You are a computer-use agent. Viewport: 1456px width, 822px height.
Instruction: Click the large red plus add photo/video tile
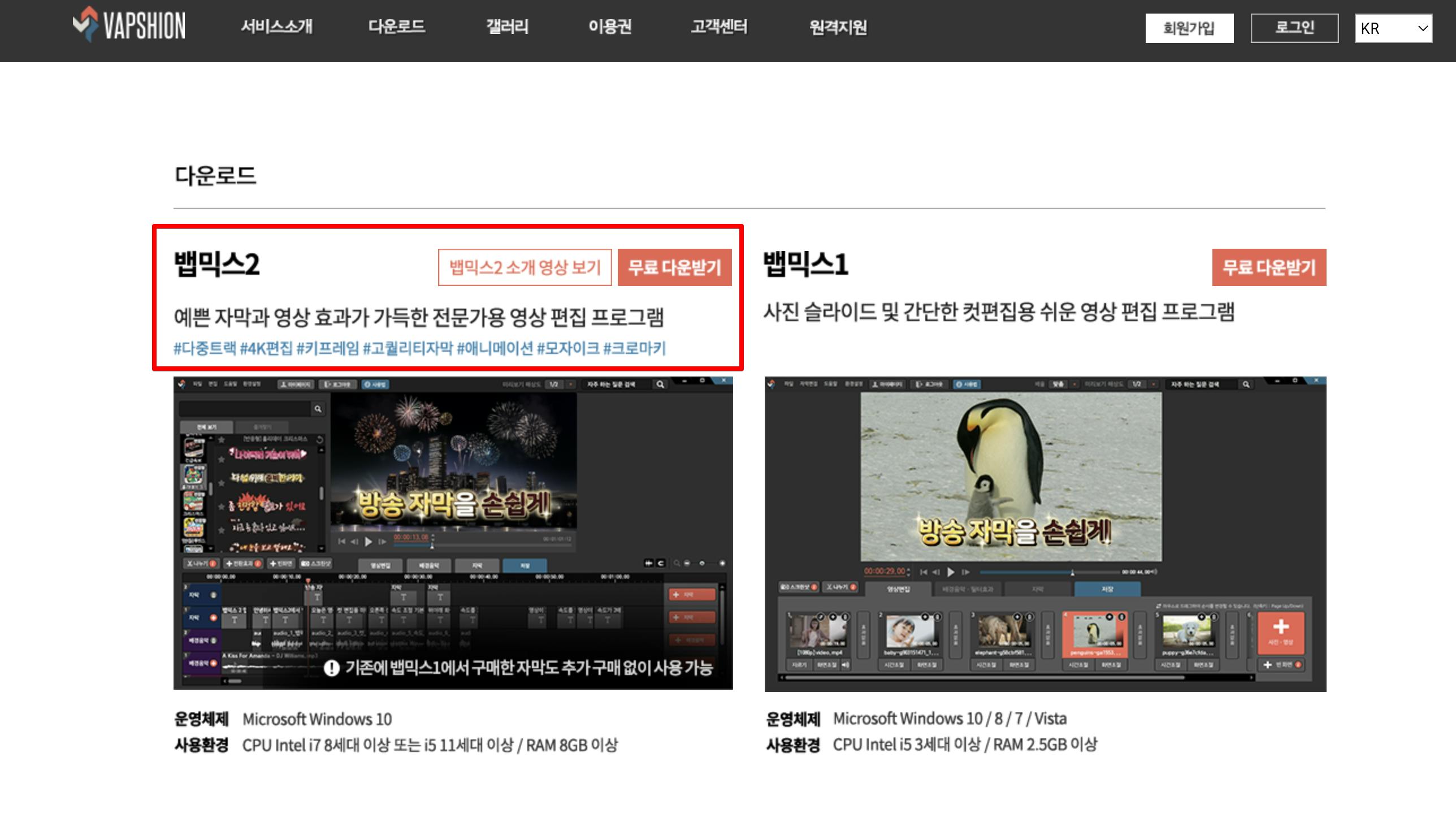(1281, 633)
